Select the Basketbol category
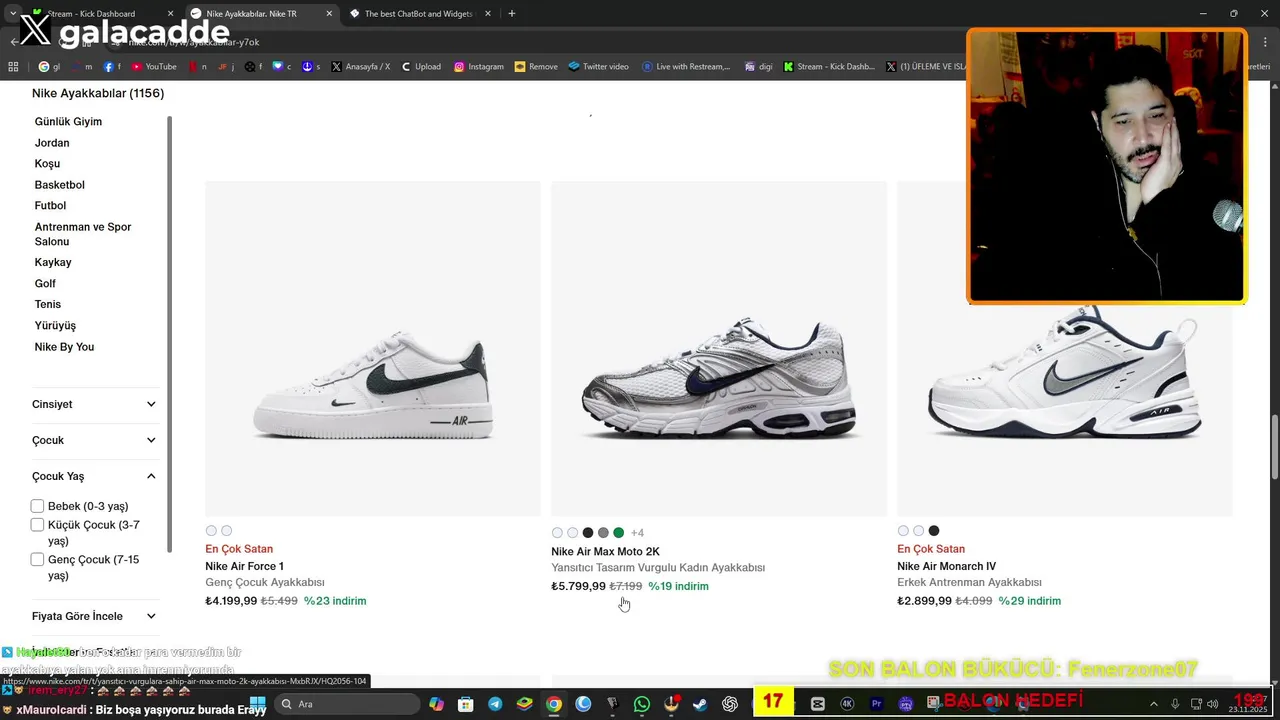Viewport: 1280px width, 720px height. (60, 185)
